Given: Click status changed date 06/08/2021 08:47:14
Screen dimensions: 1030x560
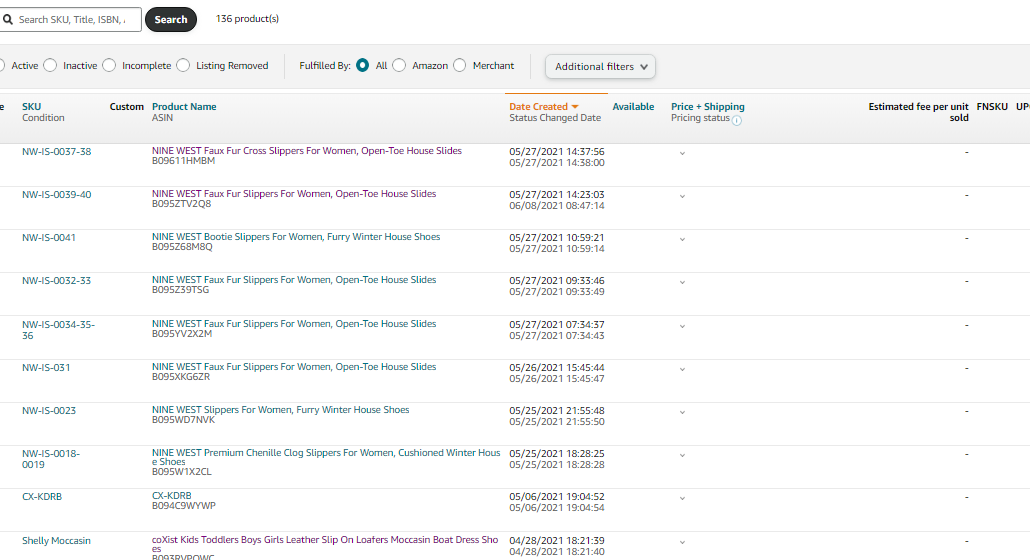Looking at the screenshot, I should 557,206.
